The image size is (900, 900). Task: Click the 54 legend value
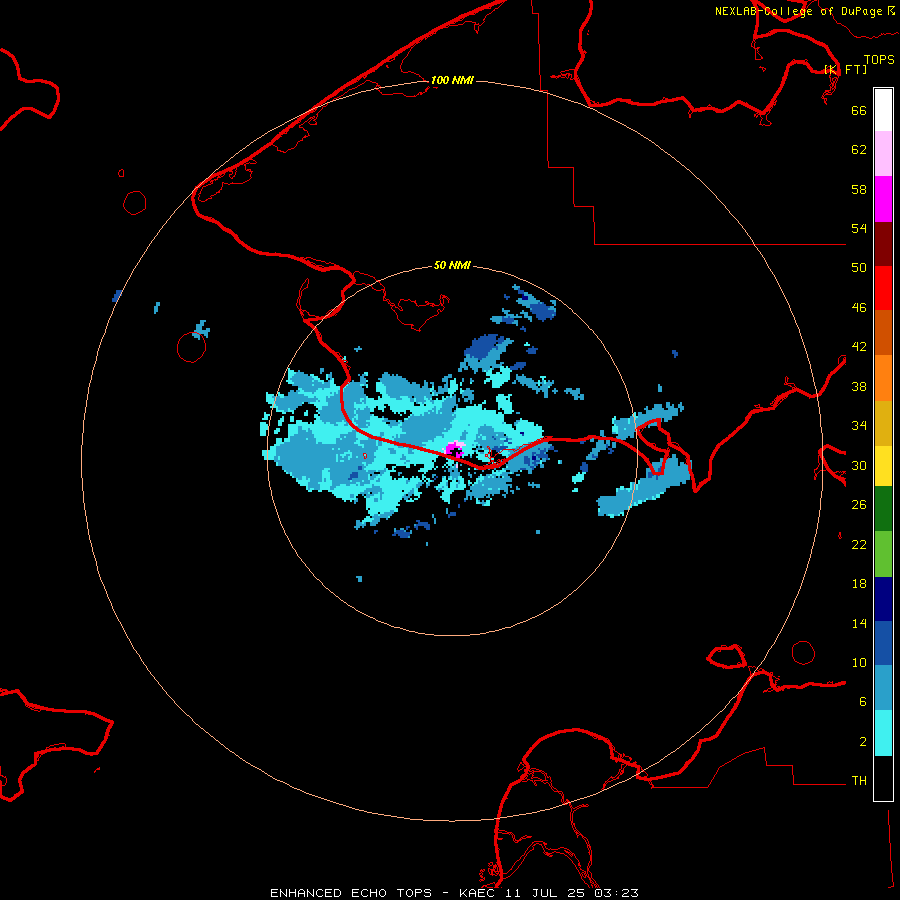[x=859, y=228]
